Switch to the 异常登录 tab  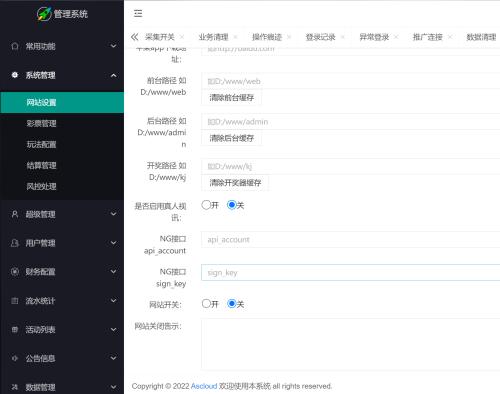(374, 37)
